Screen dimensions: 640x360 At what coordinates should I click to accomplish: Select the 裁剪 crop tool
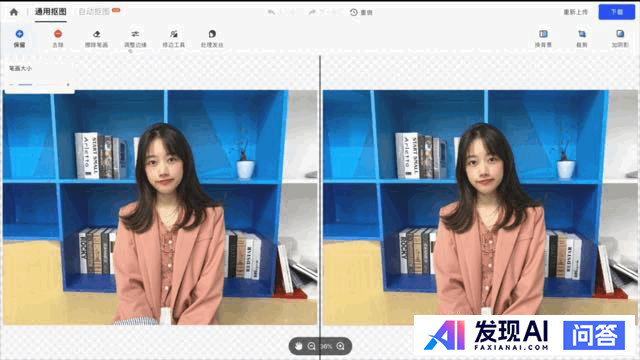click(x=582, y=38)
